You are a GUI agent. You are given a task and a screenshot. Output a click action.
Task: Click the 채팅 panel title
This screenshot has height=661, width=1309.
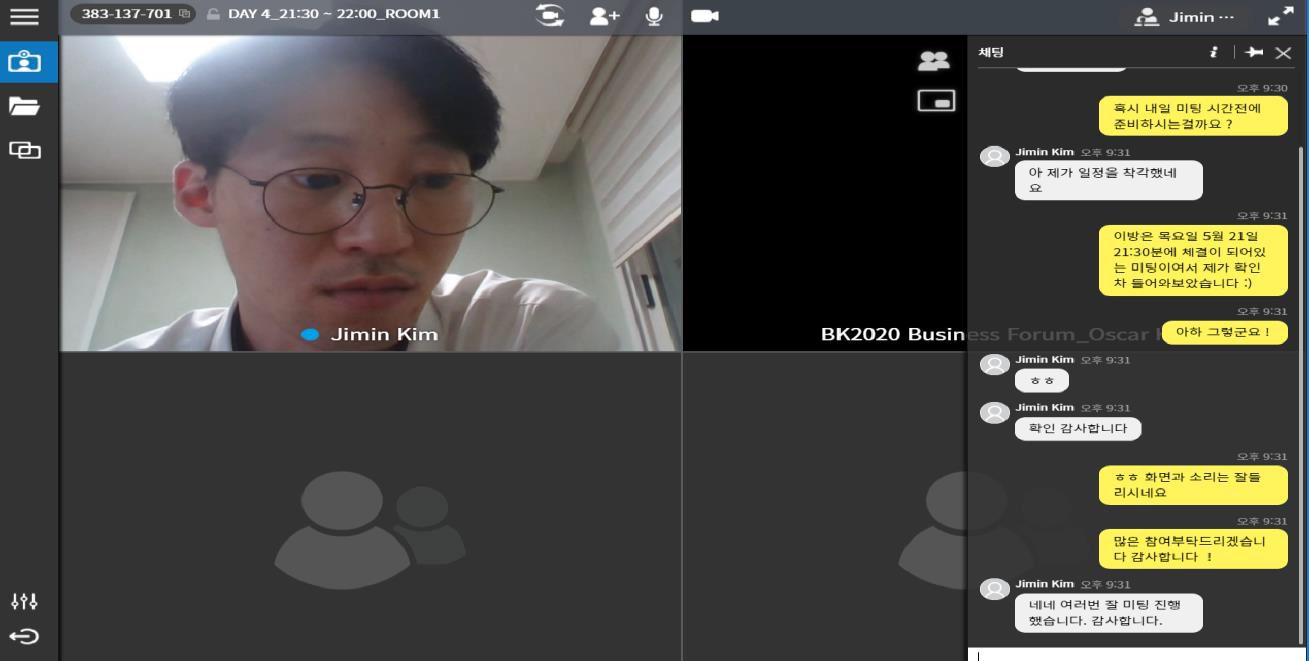989,52
